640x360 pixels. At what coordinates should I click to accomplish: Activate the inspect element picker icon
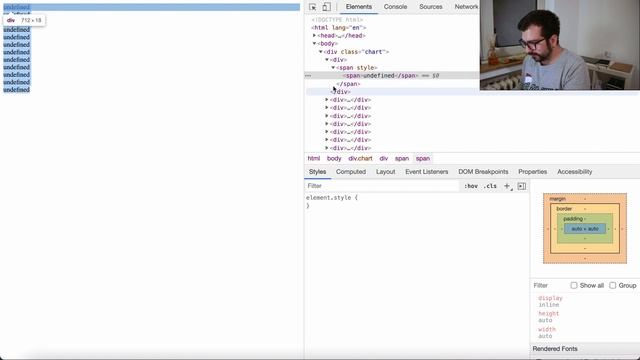click(x=312, y=7)
